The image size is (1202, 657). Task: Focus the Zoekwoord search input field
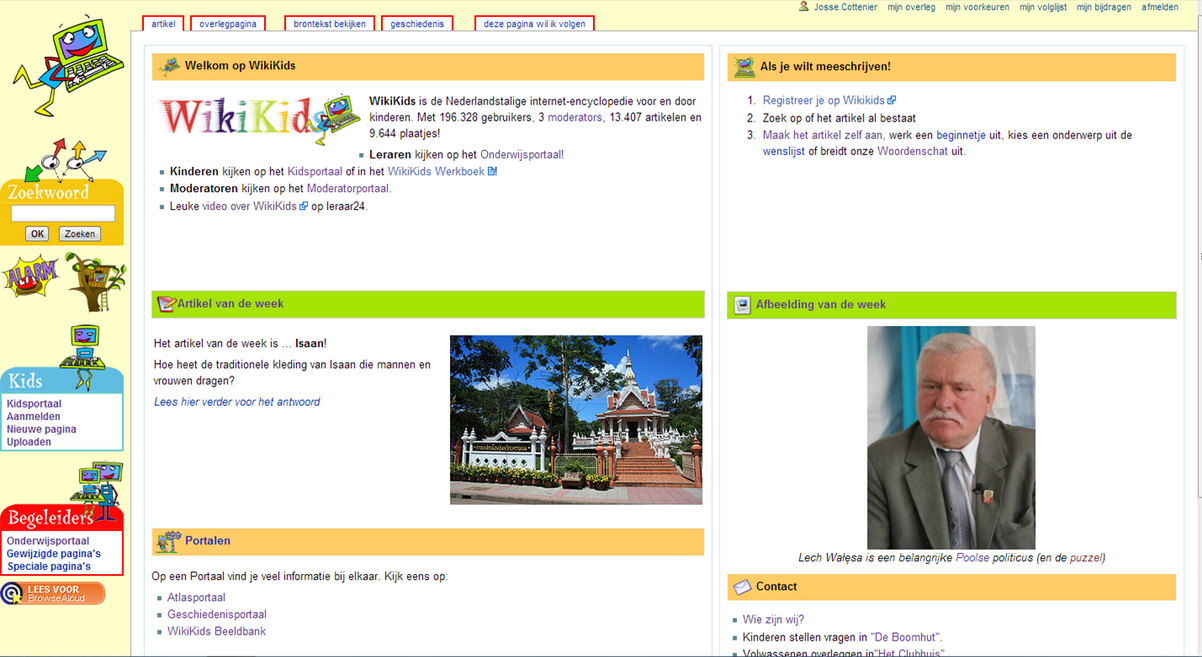click(63, 213)
